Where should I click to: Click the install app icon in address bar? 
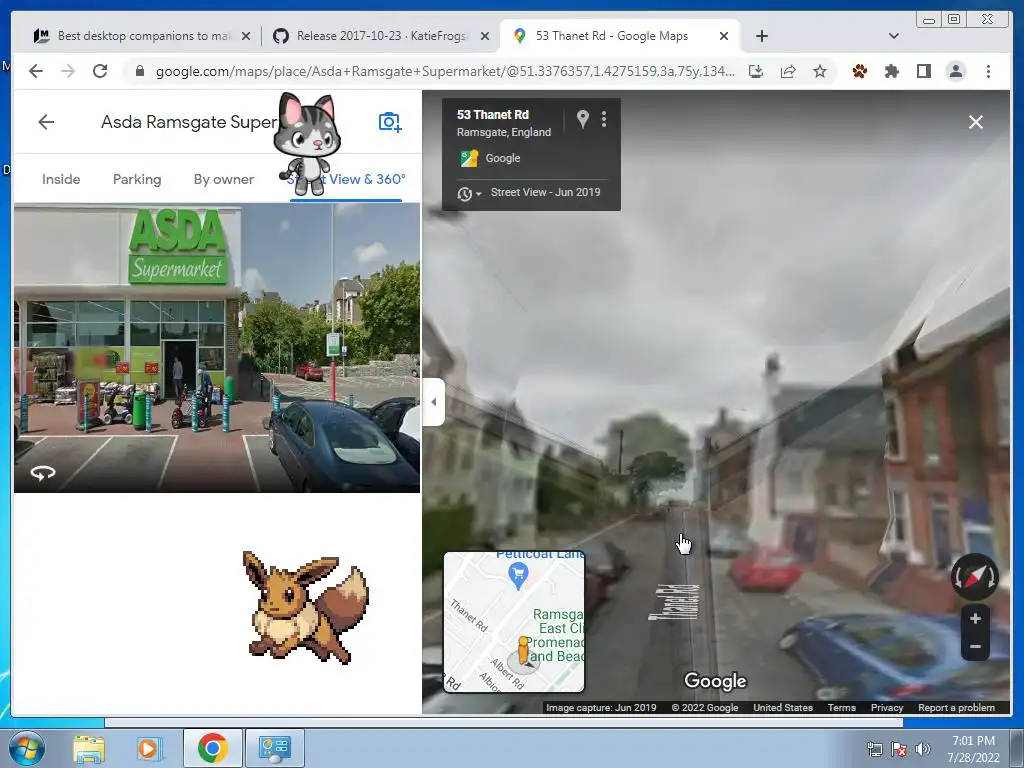(x=756, y=71)
